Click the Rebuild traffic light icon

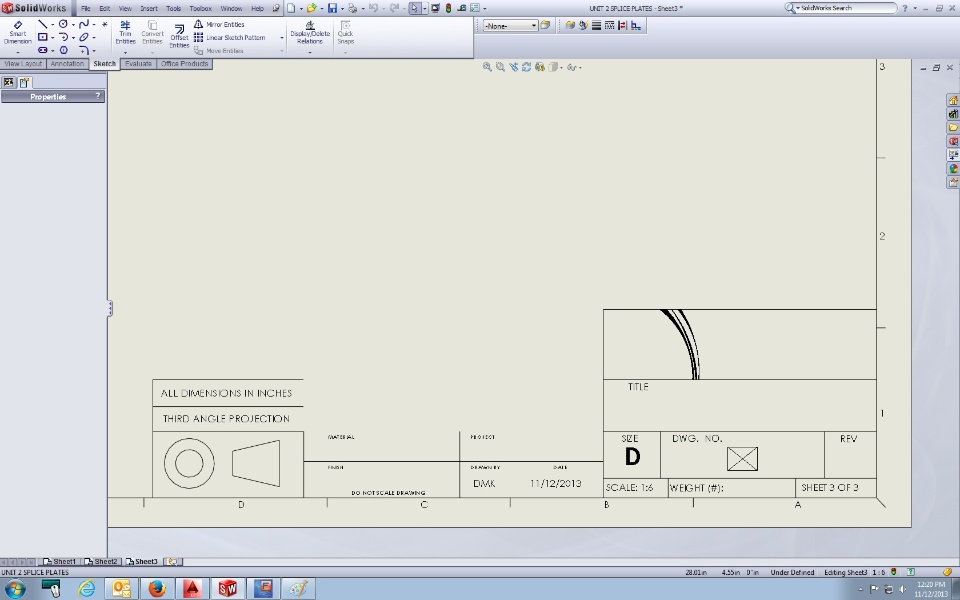[x=448, y=8]
